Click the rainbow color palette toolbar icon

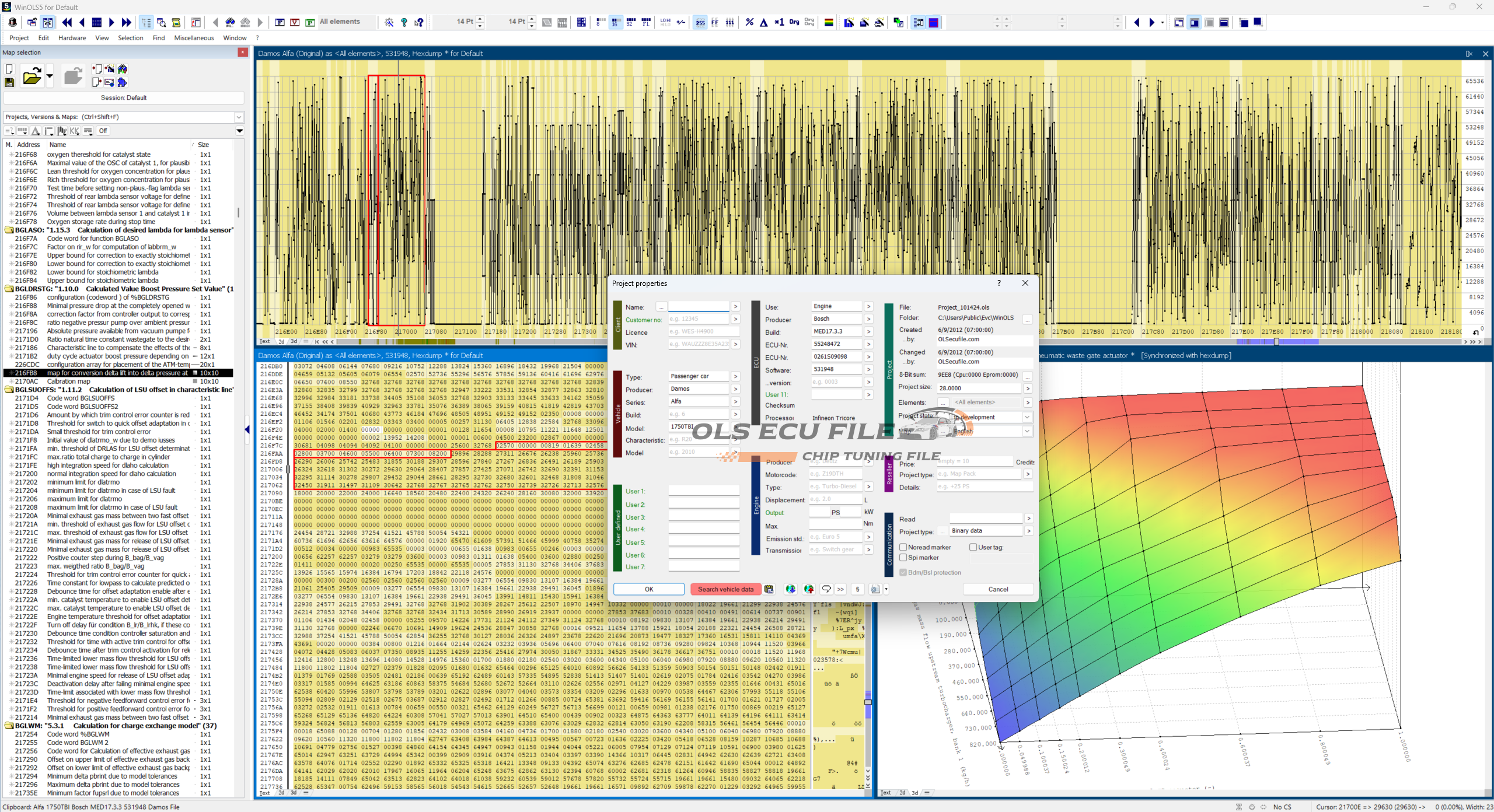click(828, 23)
